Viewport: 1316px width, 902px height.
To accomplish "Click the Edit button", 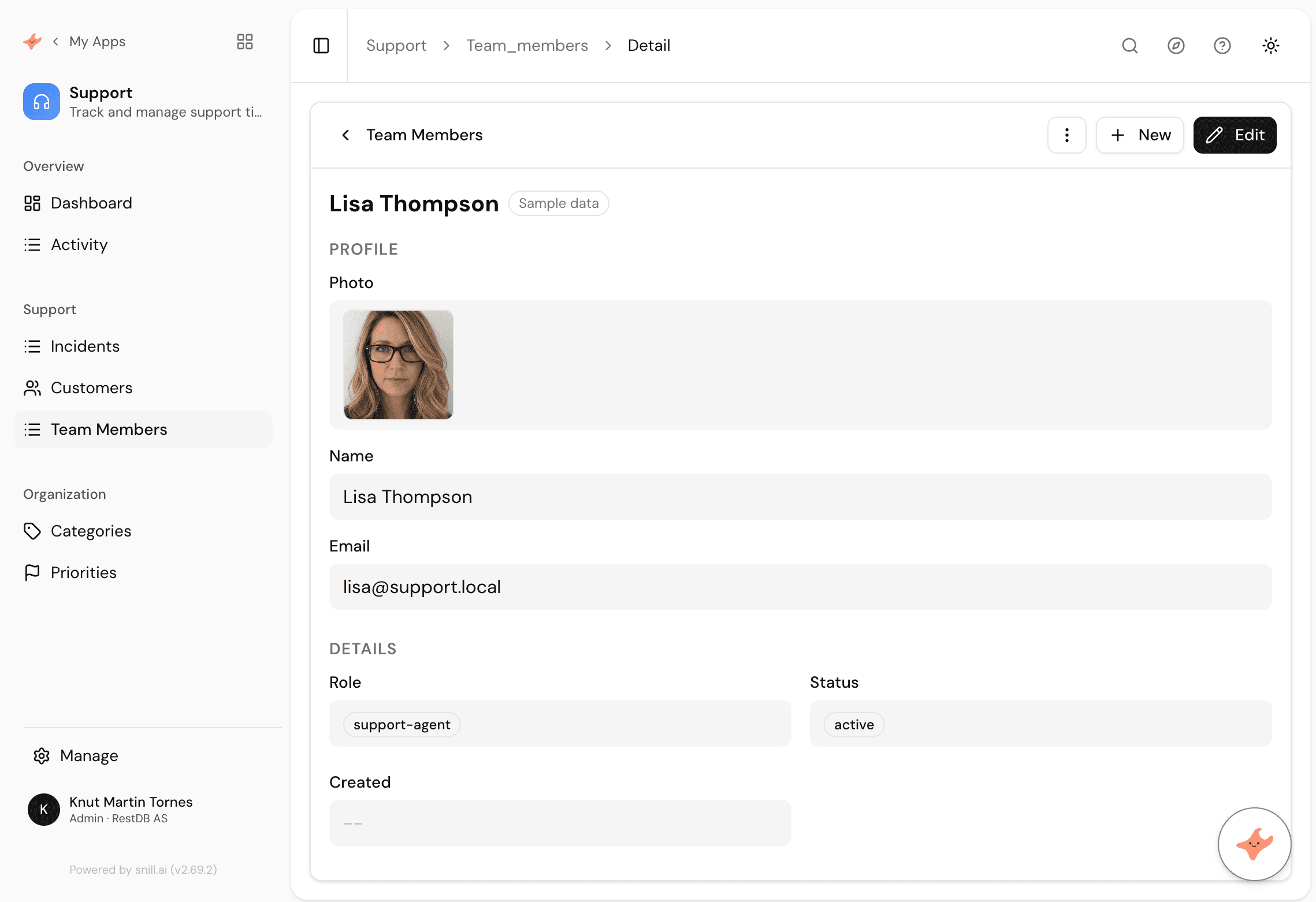I will [x=1235, y=135].
